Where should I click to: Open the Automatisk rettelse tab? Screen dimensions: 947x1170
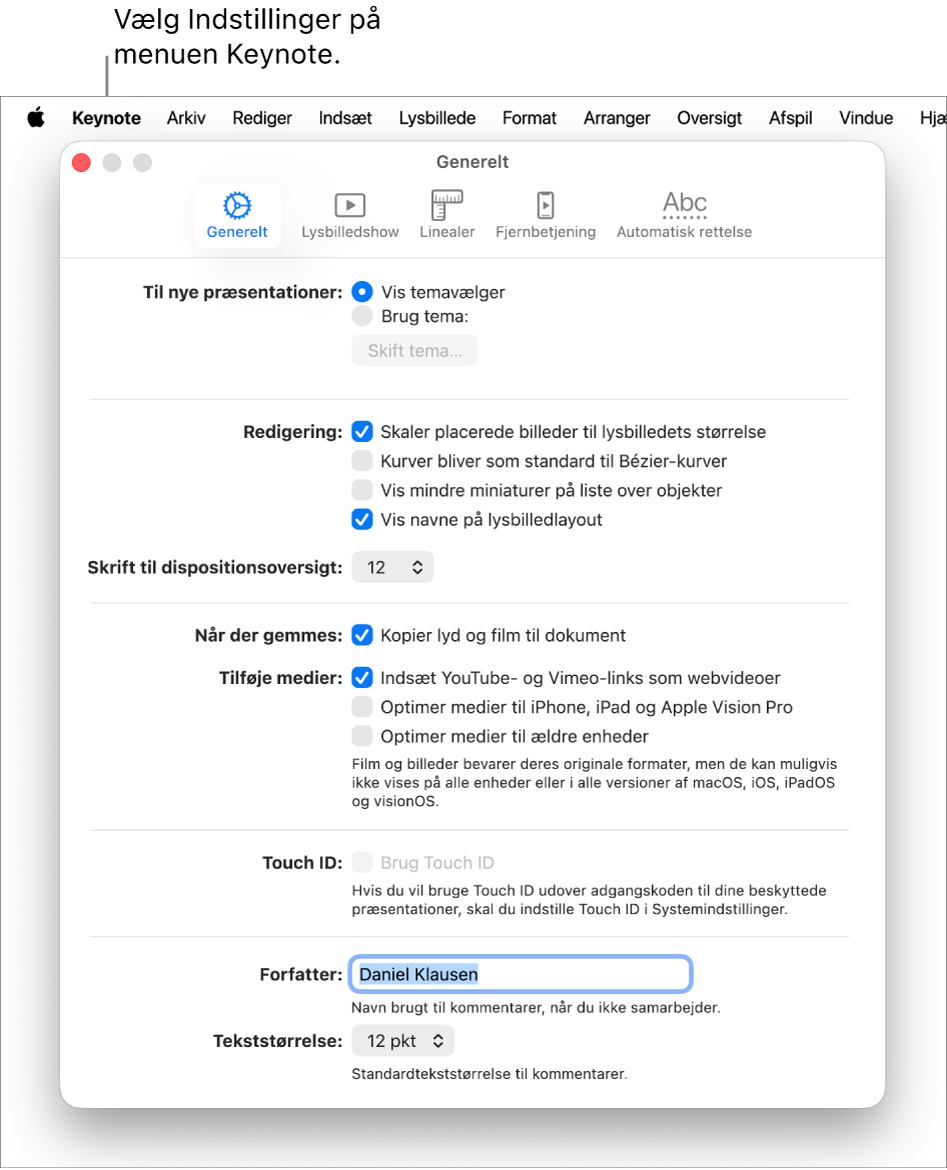click(x=684, y=215)
